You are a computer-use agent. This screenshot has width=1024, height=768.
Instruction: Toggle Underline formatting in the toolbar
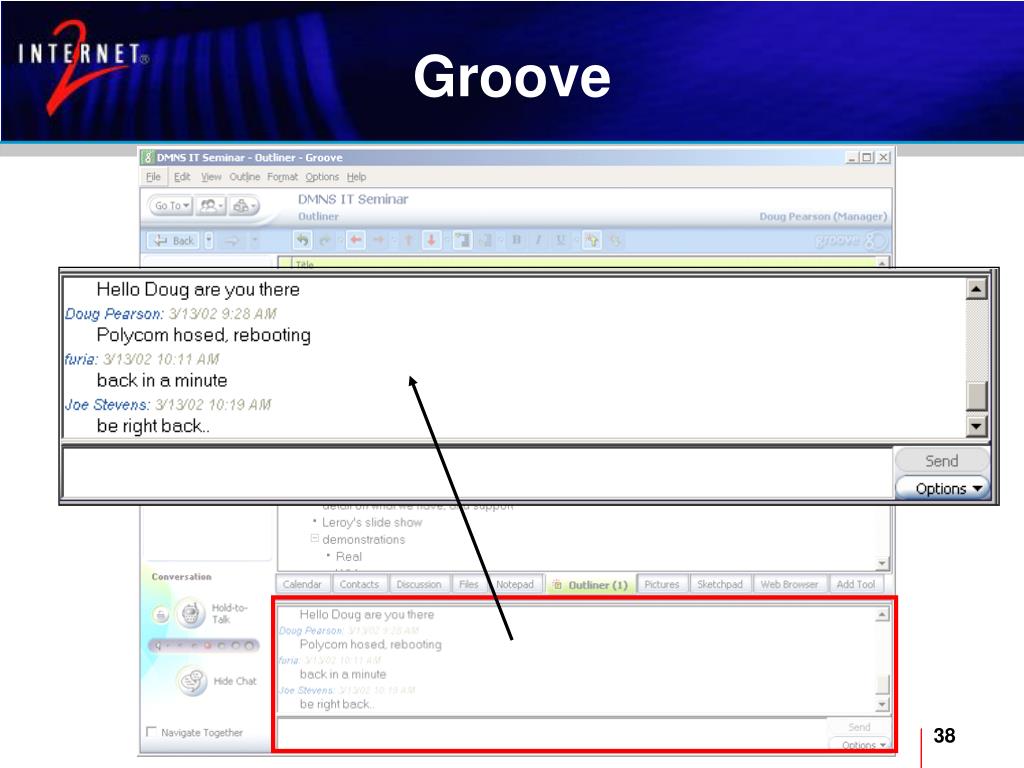tap(560, 240)
